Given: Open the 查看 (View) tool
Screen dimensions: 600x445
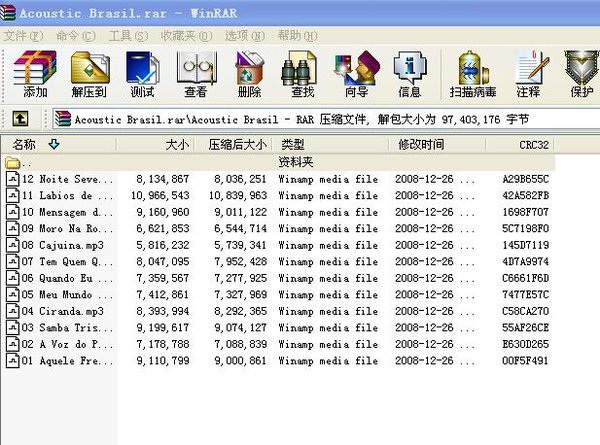Looking at the screenshot, I should [196, 74].
